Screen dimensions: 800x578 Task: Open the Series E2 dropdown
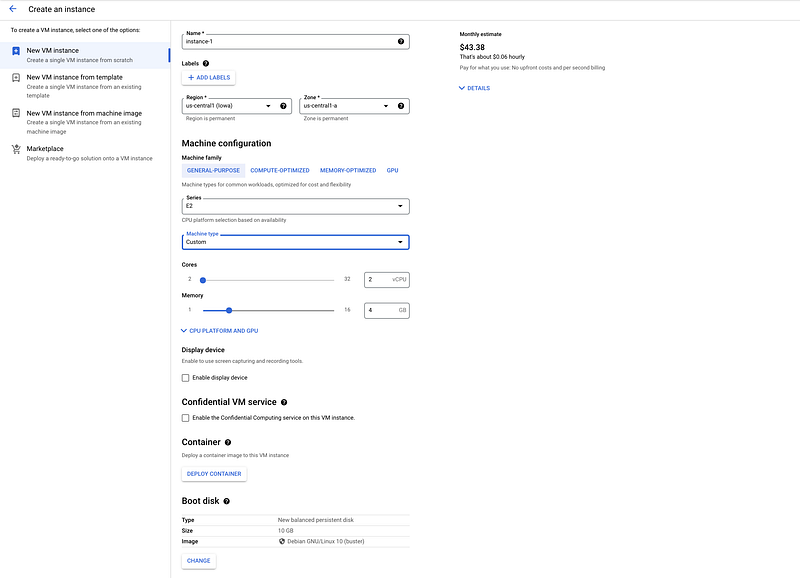295,206
